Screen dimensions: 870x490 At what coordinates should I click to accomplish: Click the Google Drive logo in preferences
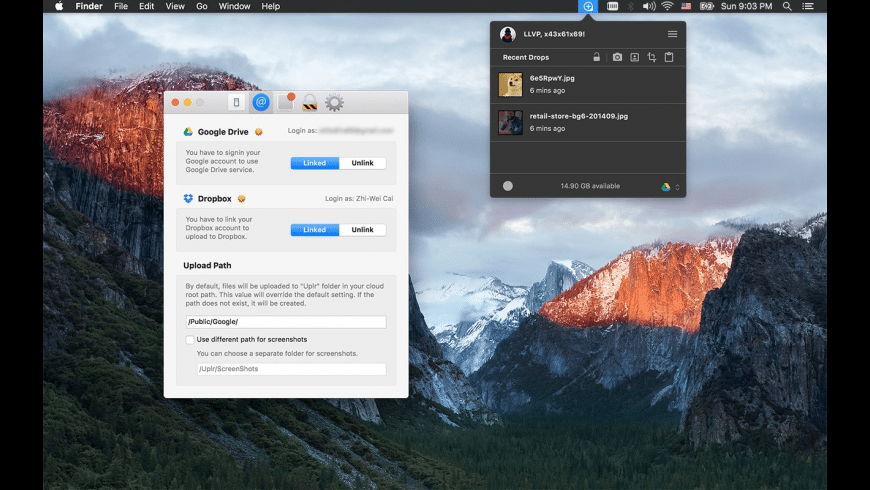[188, 132]
